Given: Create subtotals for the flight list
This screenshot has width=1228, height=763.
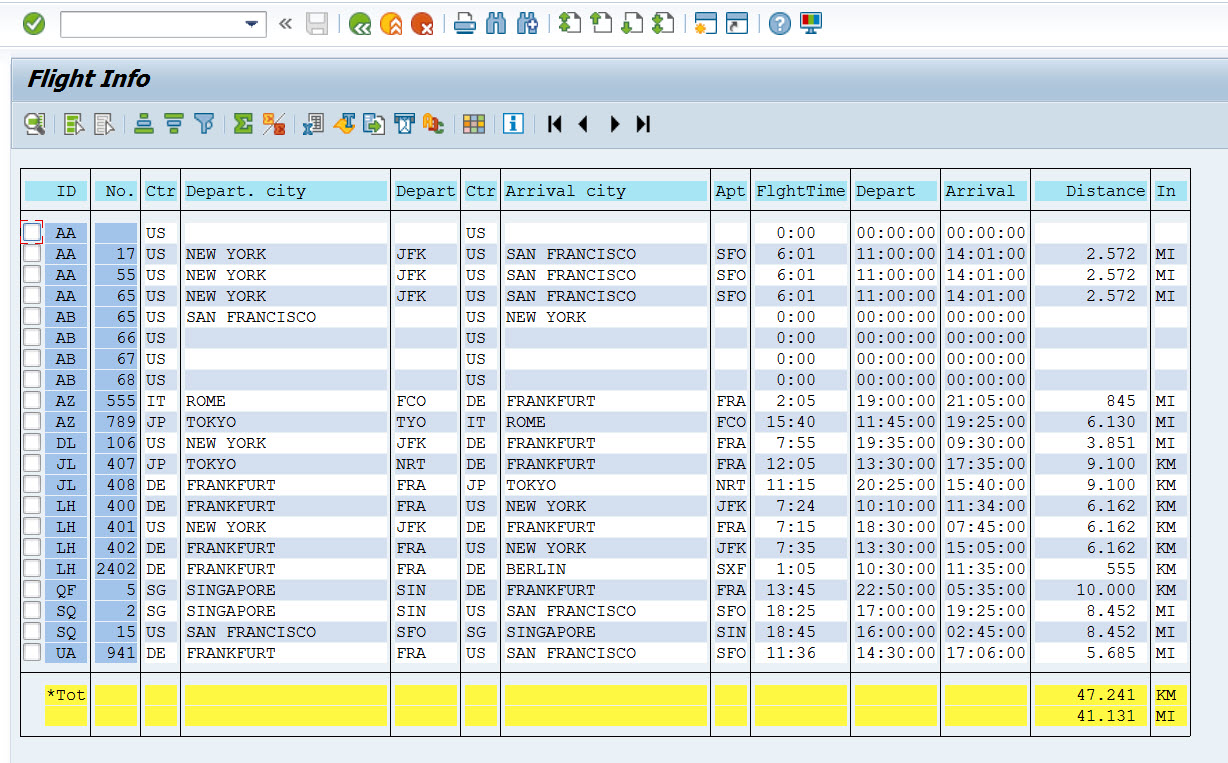Looking at the screenshot, I should pos(272,124).
